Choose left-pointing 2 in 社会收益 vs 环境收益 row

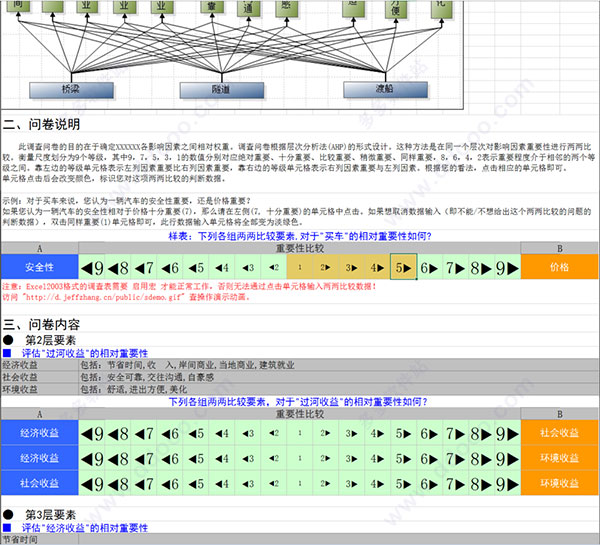point(274,484)
